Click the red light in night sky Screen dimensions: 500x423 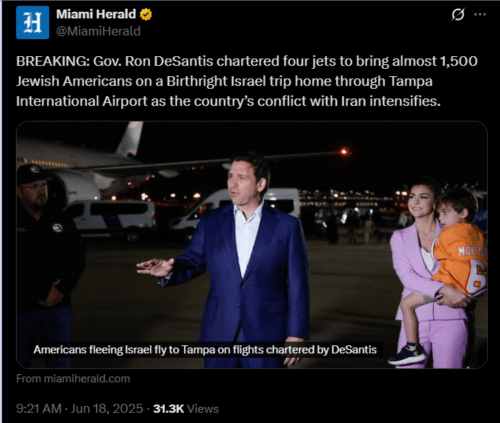344,152
